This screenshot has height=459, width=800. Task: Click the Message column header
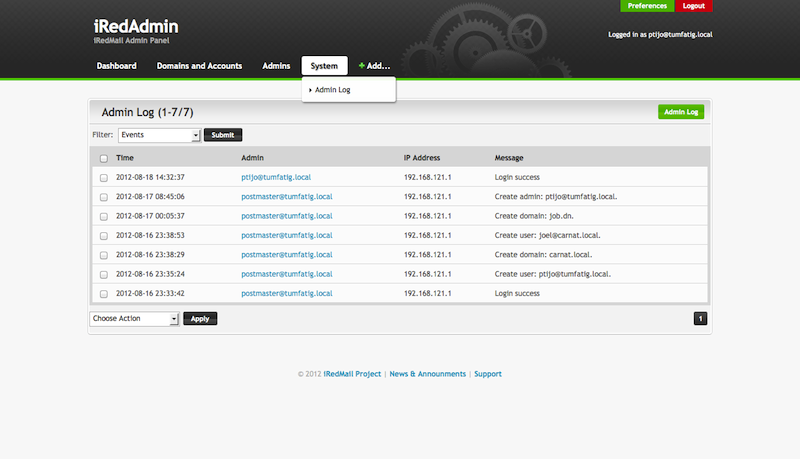click(x=509, y=158)
